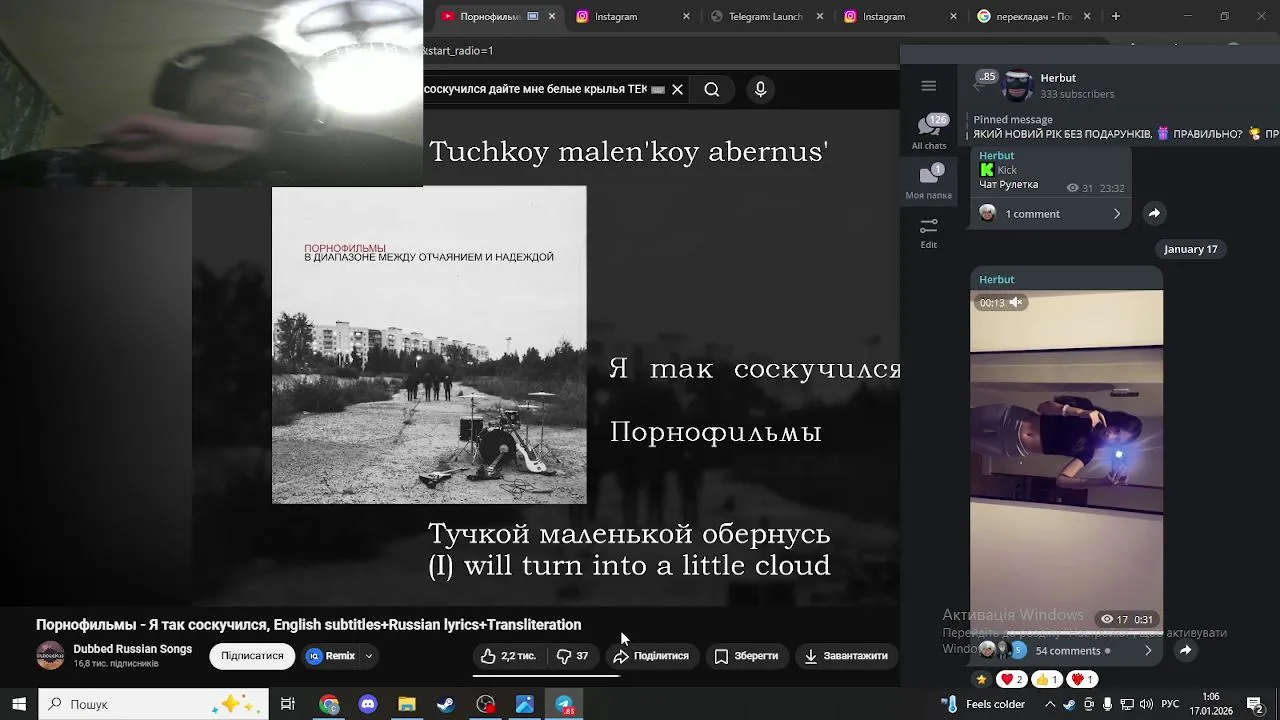The image size is (1280, 720).
Task: Open Telegram from the taskbar
Action: [x=564, y=704]
